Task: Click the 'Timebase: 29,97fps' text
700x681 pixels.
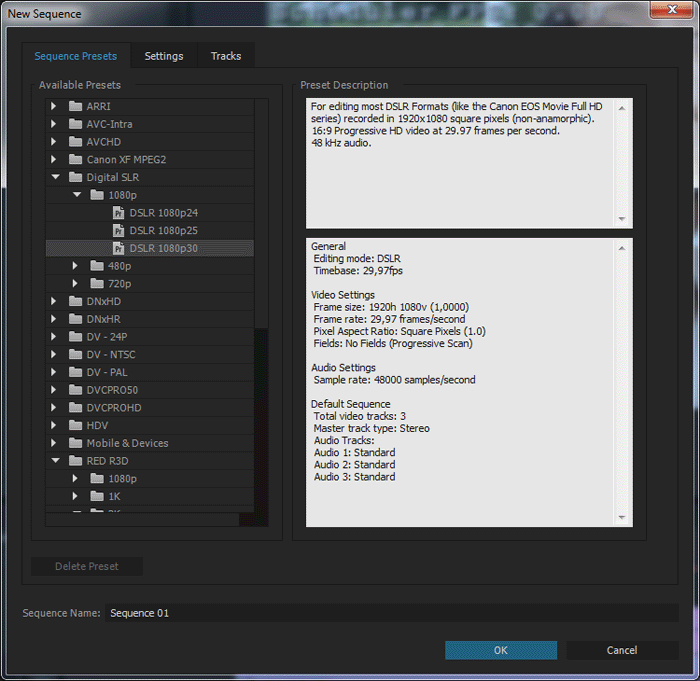Action: (358, 271)
